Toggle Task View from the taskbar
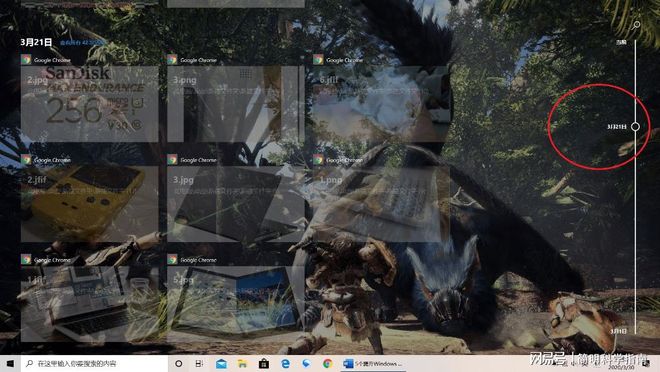 click(200, 363)
